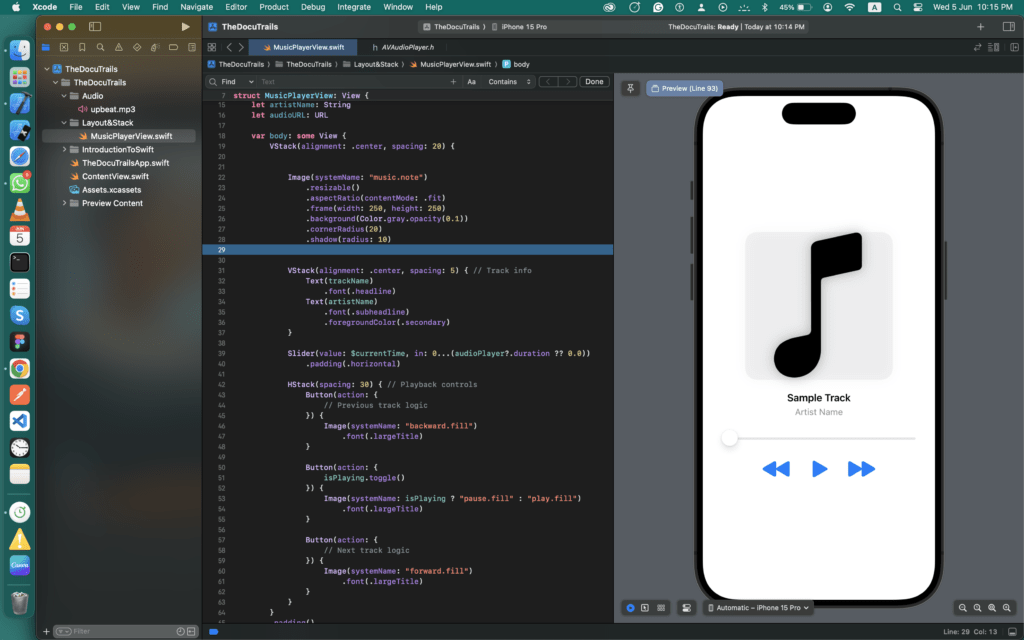Hide the navigator sidebar panel
The image size is (1024, 640).
(95, 27)
